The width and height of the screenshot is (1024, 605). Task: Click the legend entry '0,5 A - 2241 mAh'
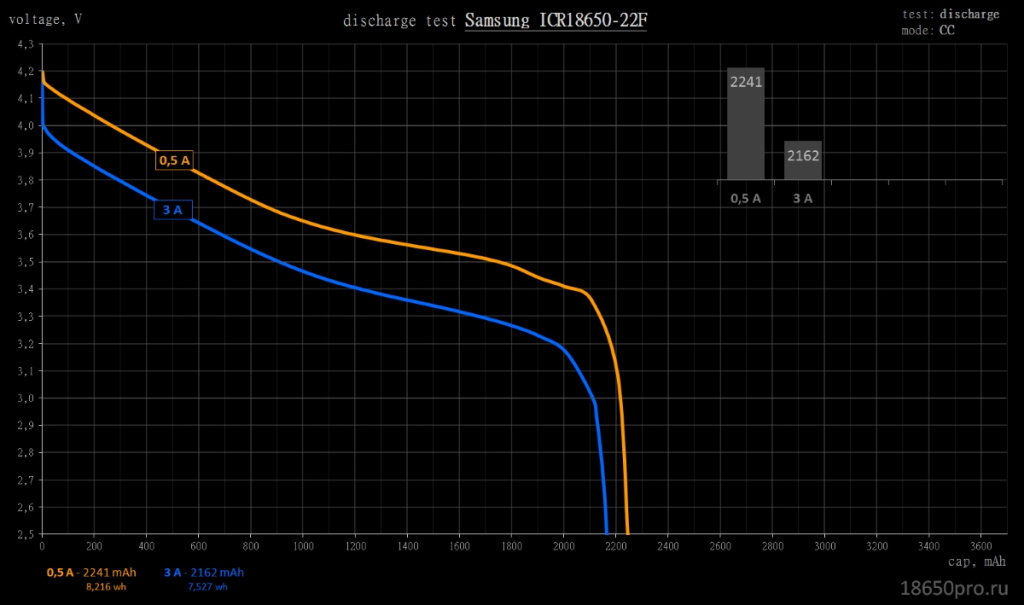pyautogui.click(x=91, y=572)
